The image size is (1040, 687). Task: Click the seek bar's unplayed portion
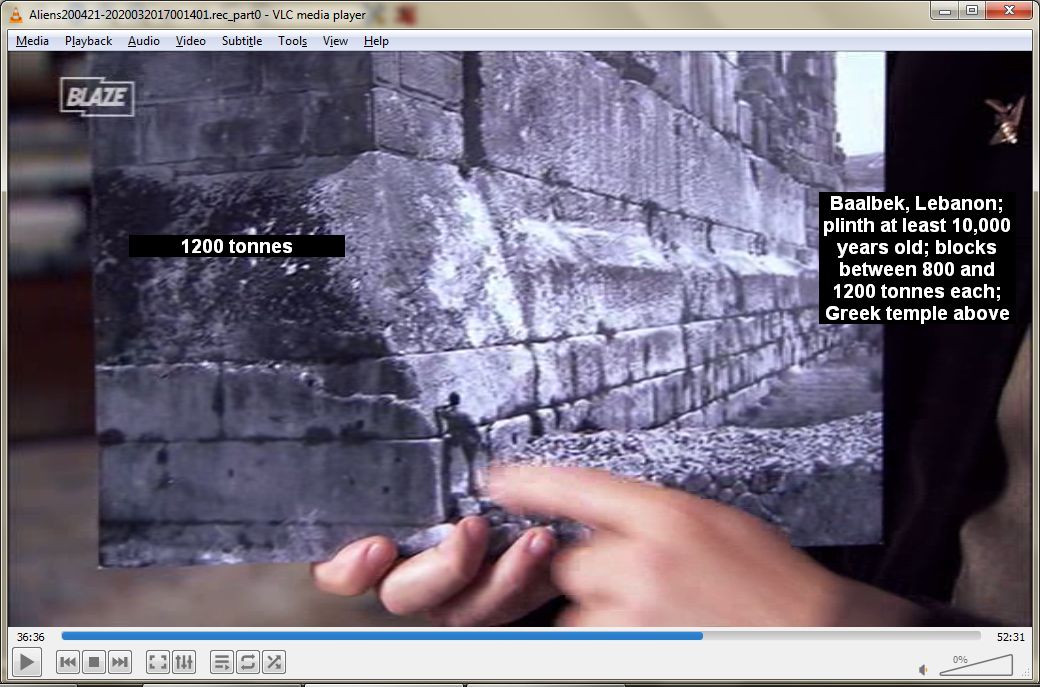pos(840,636)
